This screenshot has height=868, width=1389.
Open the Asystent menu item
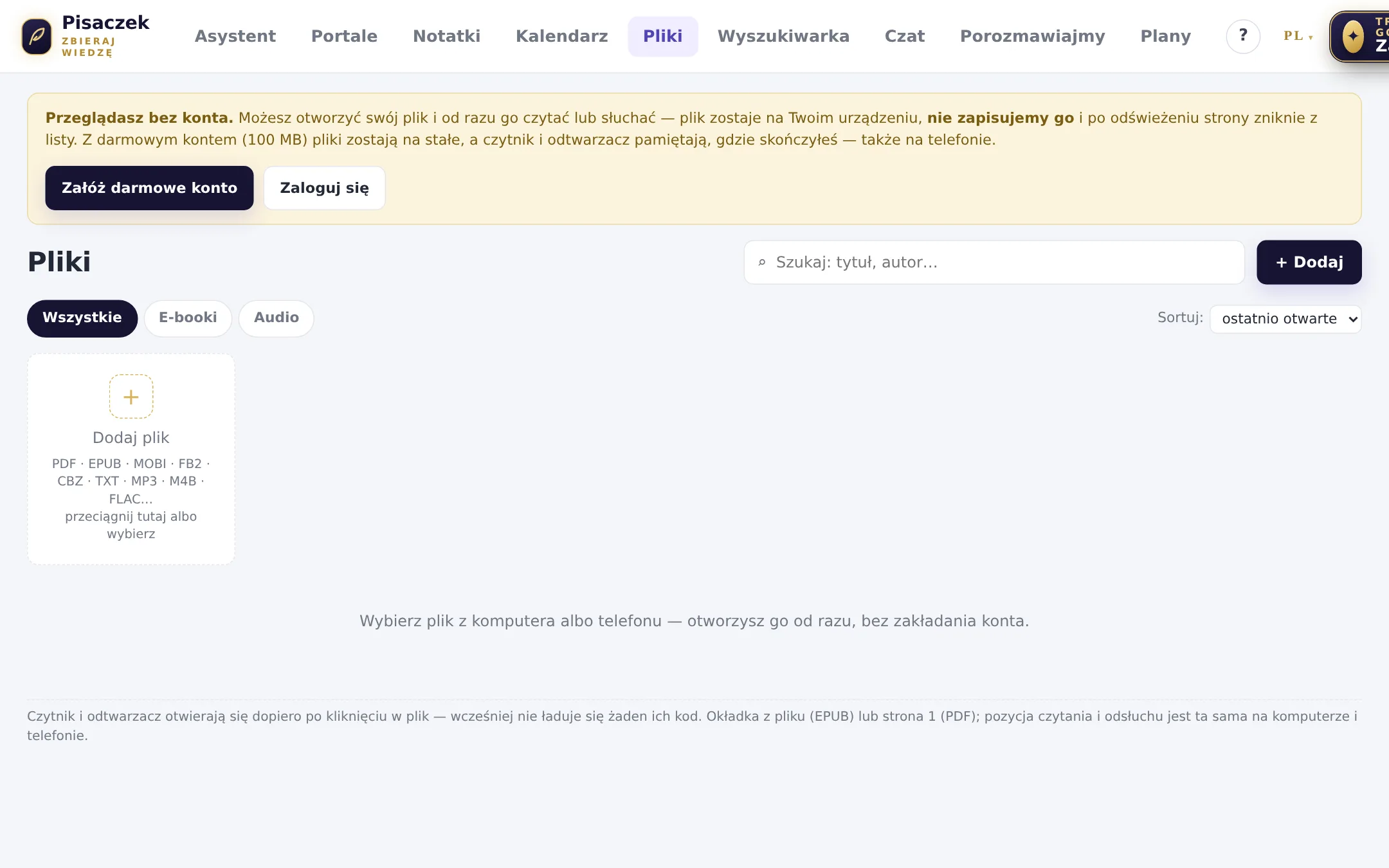tap(235, 37)
